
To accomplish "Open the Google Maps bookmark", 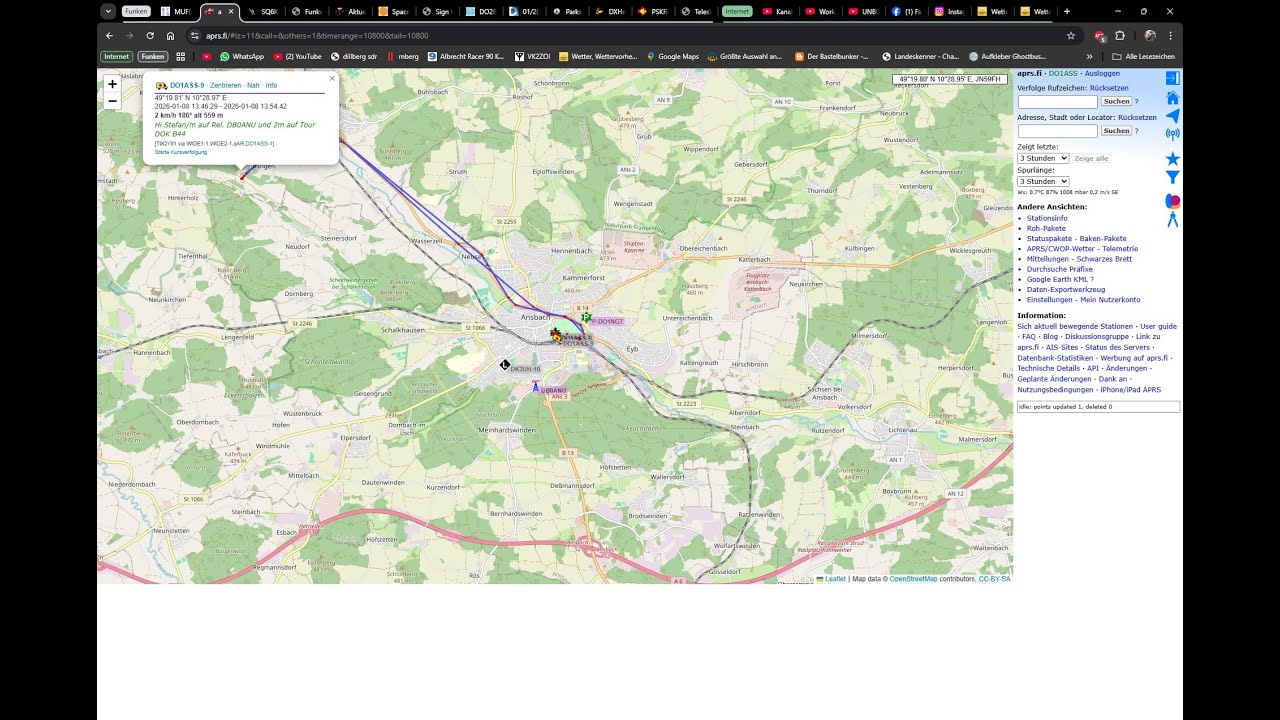I will (672, 56).
